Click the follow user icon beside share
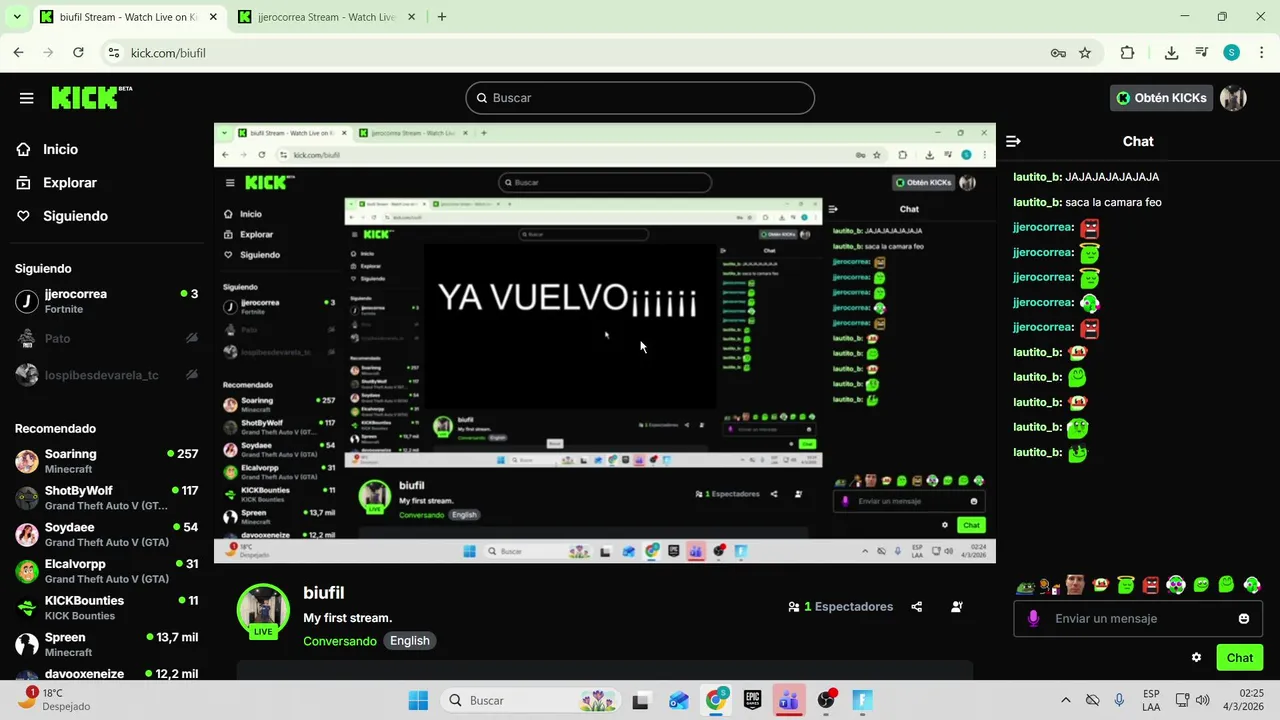Viewport: 1280px width, 720px height. click(957, 607)
